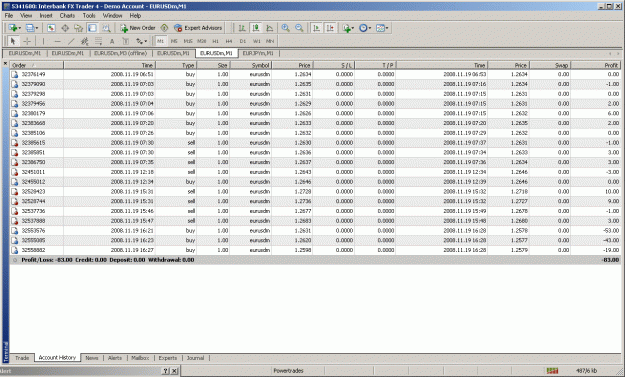625x377 pixels.
Task: Switch to EURJPYm,M1 chart tab
Action: click(x=258, y=53)
